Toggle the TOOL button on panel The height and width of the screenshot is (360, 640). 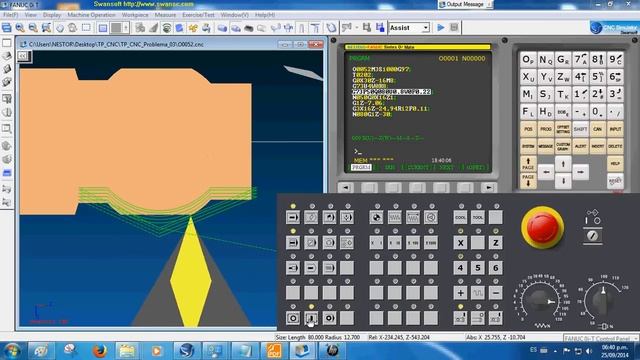tap(478, 218)
